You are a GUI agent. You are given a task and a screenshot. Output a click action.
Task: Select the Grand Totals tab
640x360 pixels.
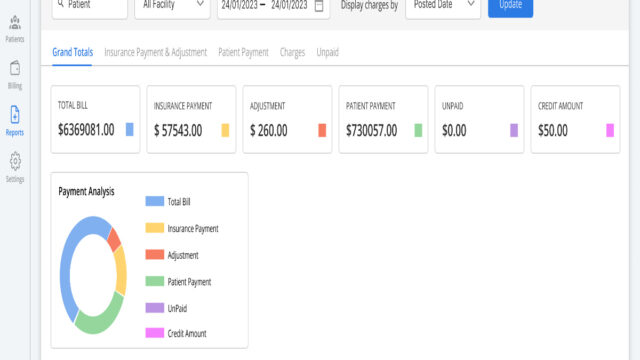coord(73,52)
